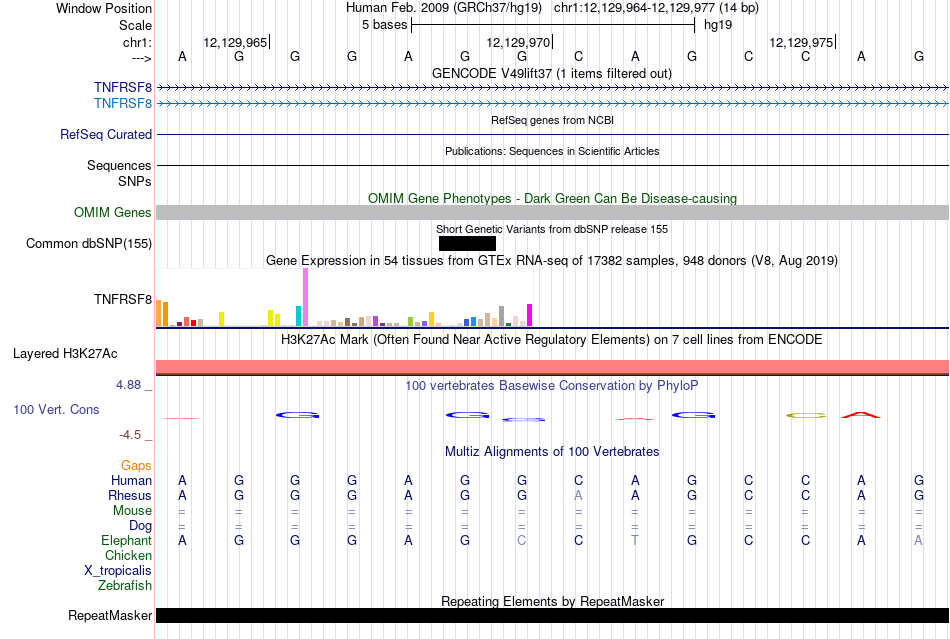The width and height of the screenshot is (950, 639).
Task: Select the Human alignment row label
Action: click(x=131, y=480)
